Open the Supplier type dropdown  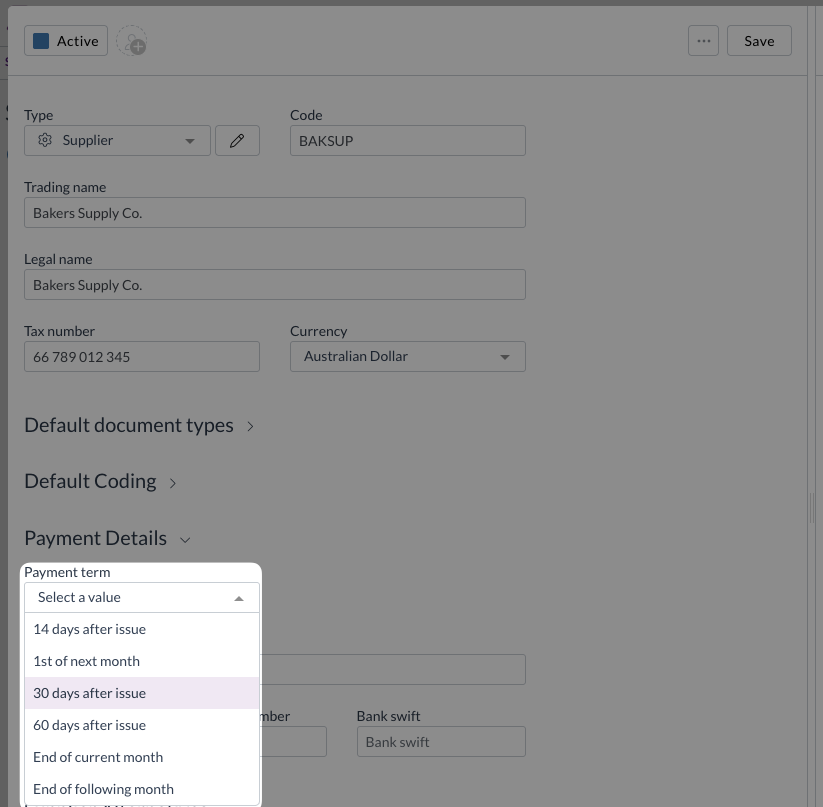coord(117,141)
